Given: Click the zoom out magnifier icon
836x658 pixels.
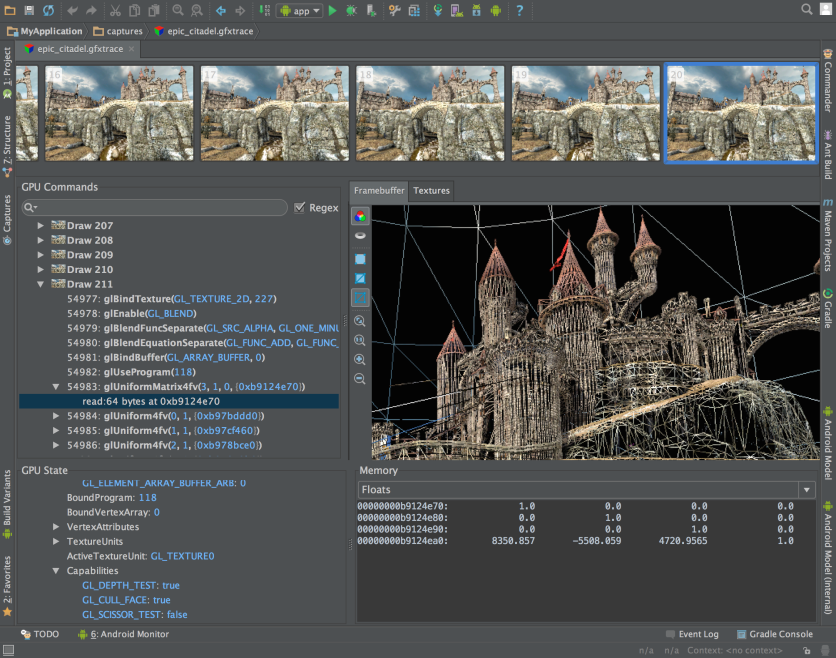Looking at the screenshot, I should pyautogui.click(x=362, y=377).
